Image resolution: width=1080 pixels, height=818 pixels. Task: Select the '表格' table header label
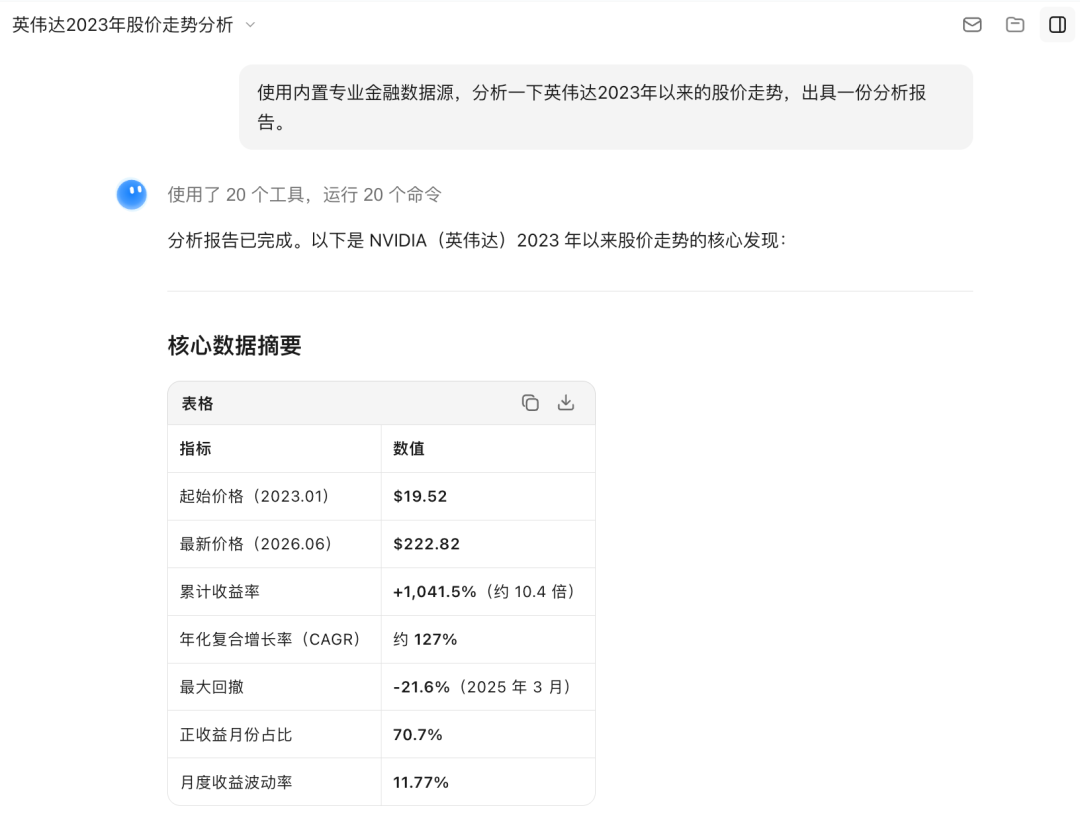tap(197, 403)
